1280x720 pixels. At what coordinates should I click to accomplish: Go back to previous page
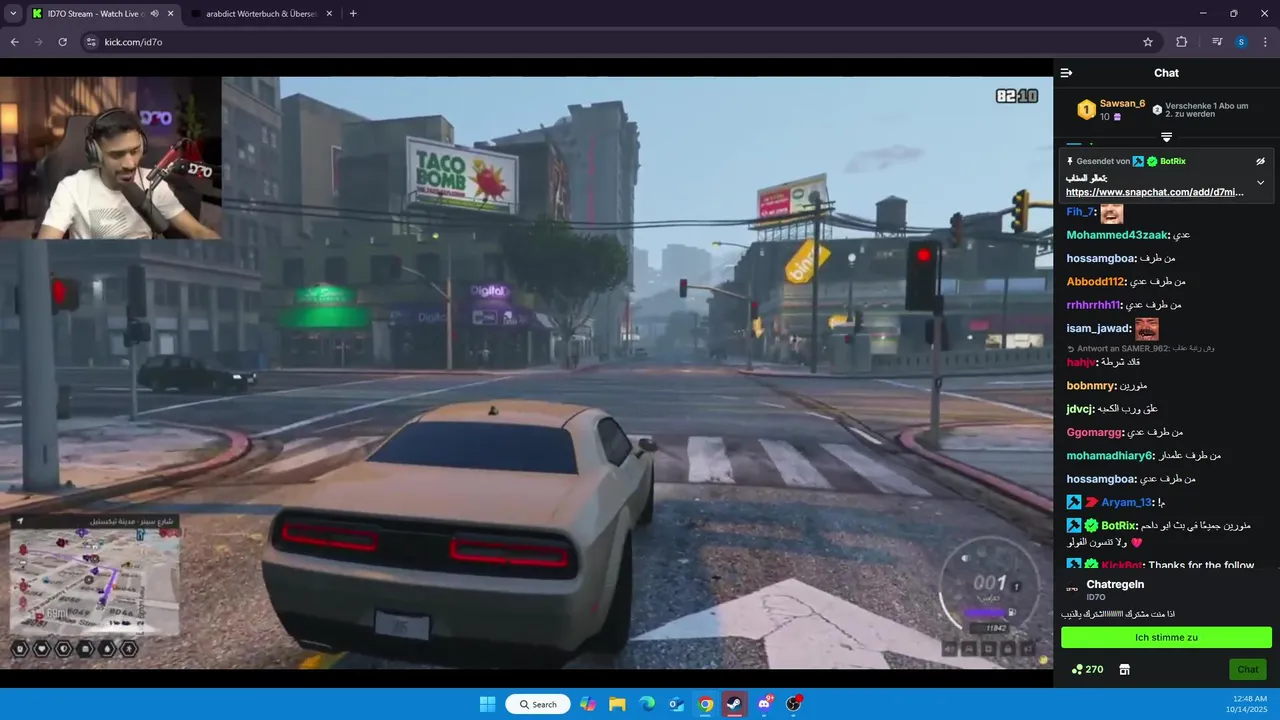click(x=14, y=42)
